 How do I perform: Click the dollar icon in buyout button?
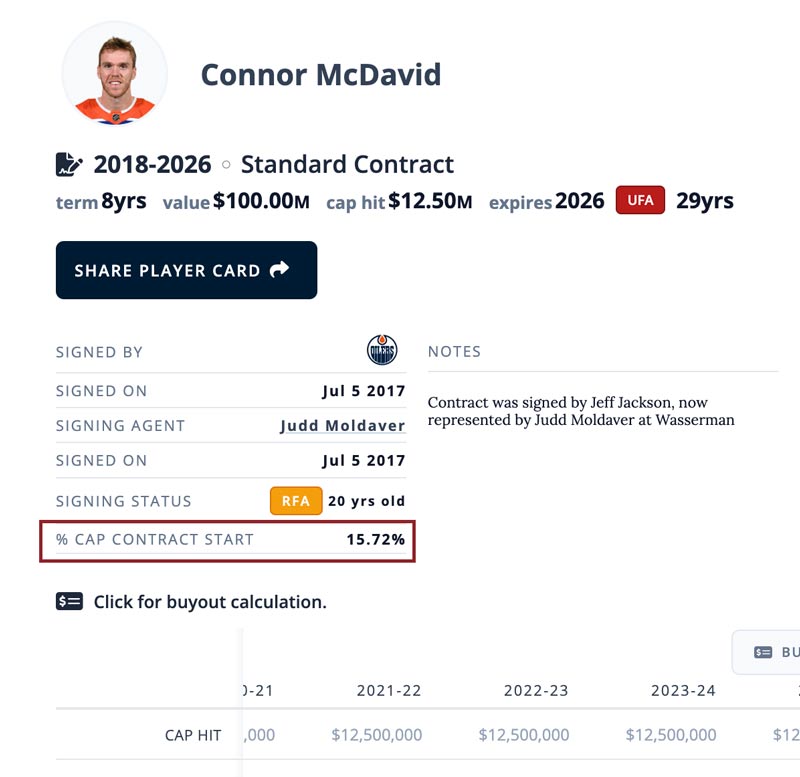(x=763, y=652)
